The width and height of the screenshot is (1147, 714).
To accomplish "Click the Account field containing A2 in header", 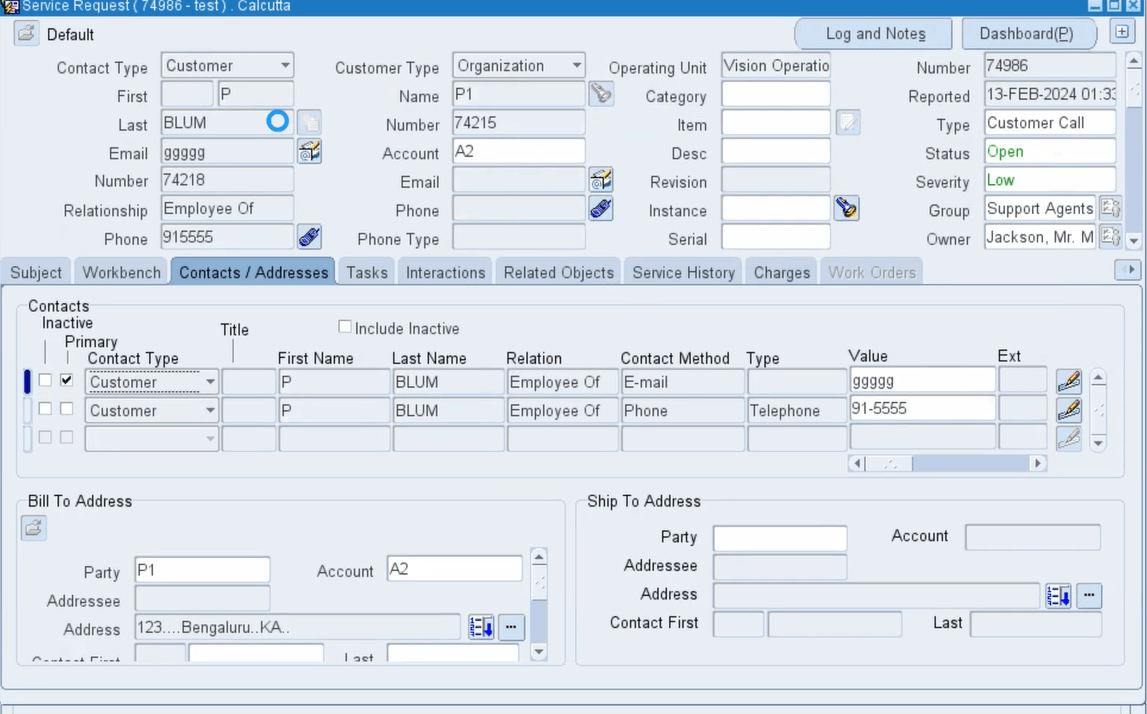I will click(x=519, y=151).
